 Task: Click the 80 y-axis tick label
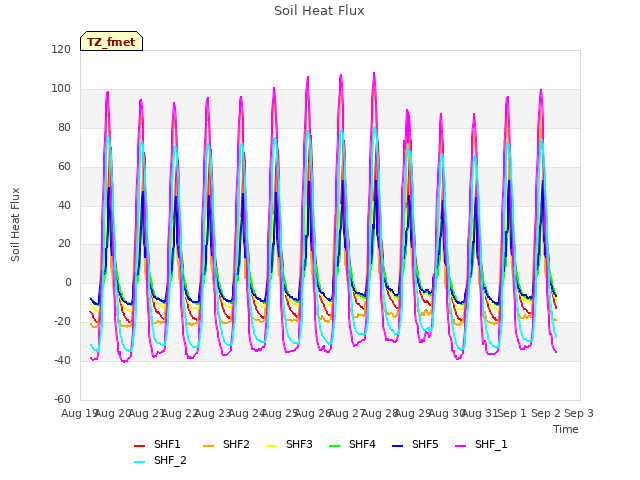(64, 128)
